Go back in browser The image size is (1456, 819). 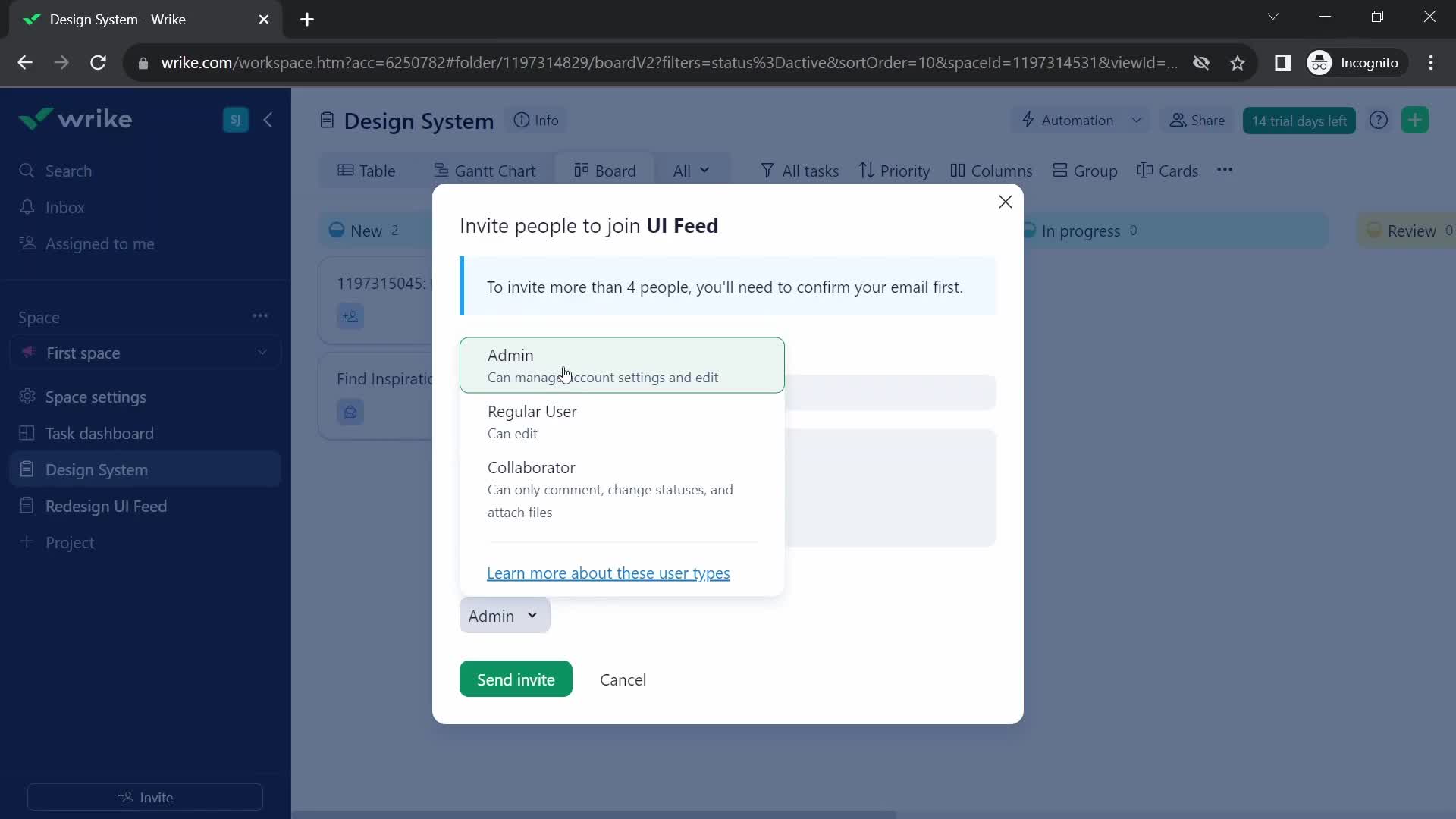(x=25, y=63)
